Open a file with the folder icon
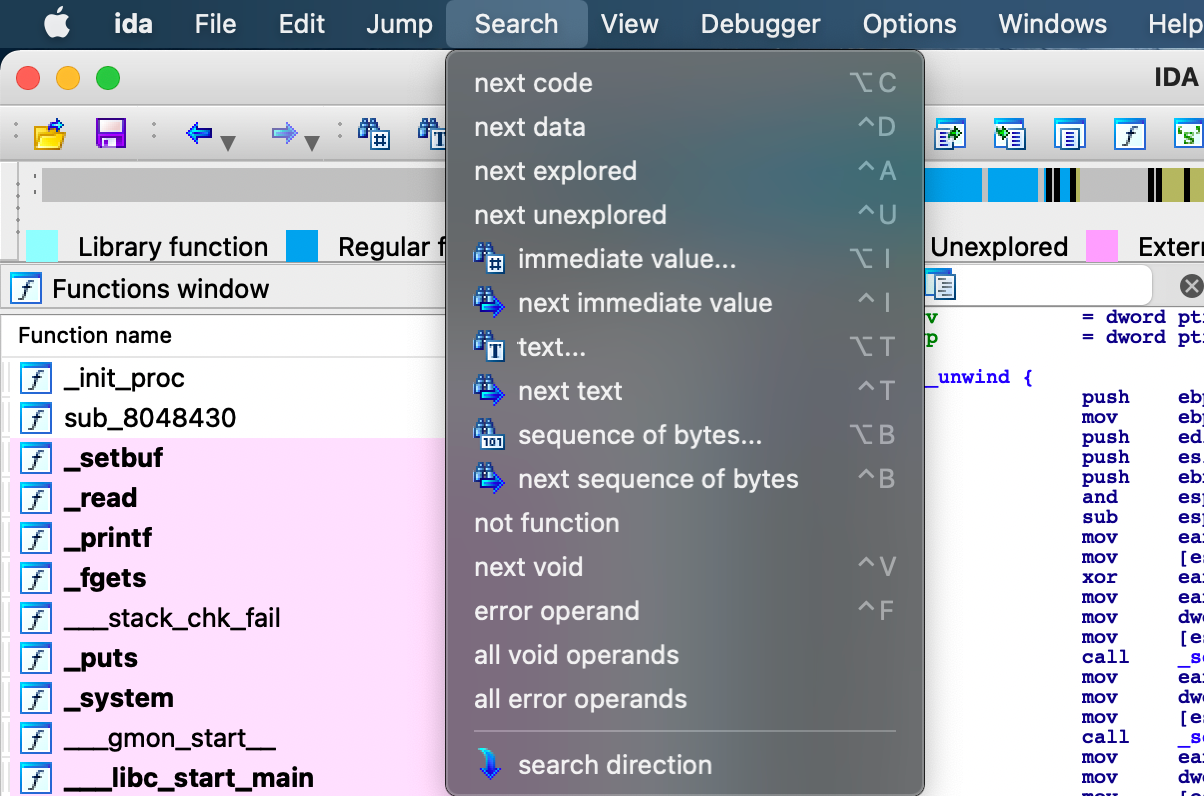 coord(49,133)
